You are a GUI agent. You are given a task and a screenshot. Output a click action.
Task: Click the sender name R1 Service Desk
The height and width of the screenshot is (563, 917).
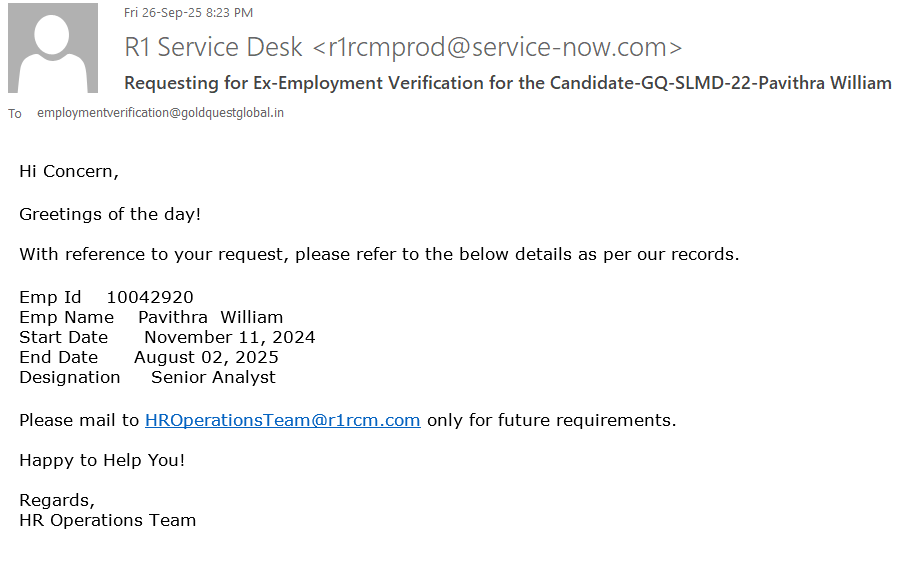(213, 47)
